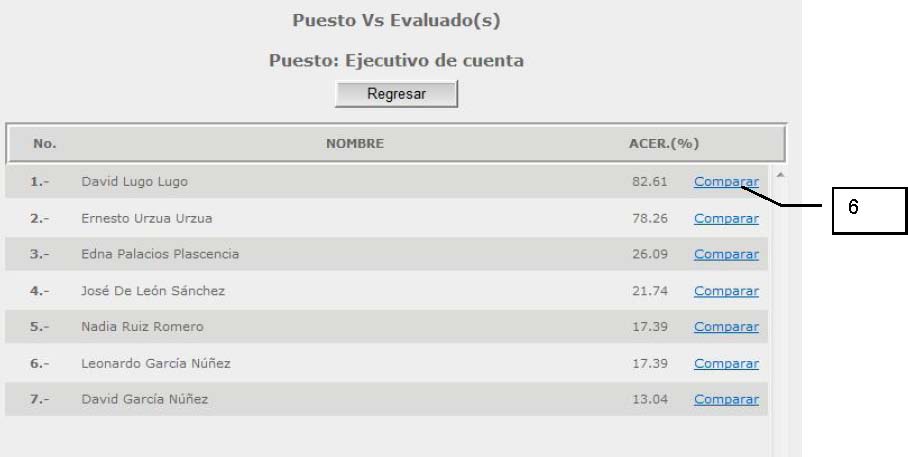Click the Puesto: Ejecutivo de cuenta heading
The height and width of the screenshot is (457, 908).
(396, 60)
